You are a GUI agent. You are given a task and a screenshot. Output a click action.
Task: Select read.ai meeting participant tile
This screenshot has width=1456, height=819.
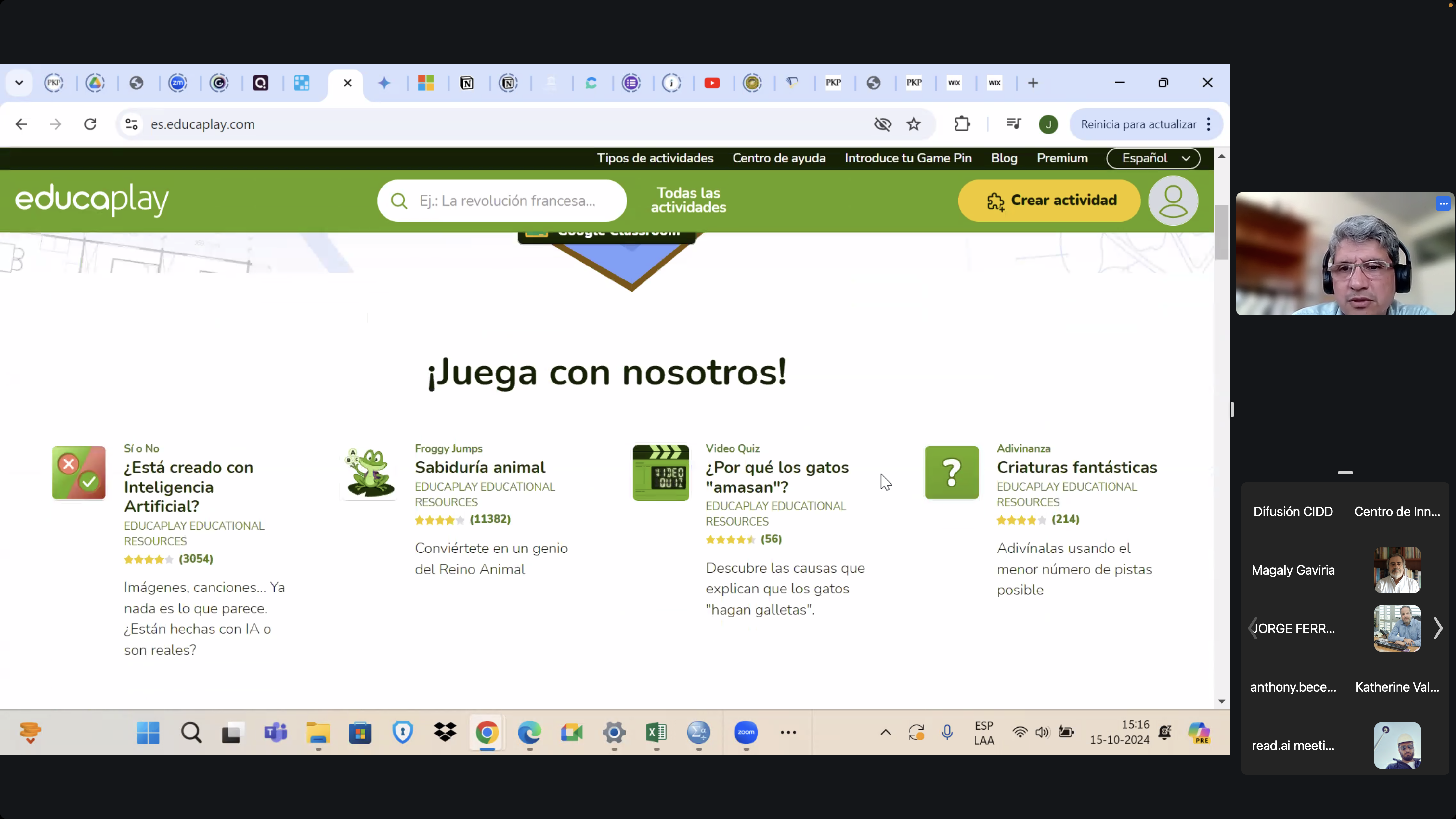(1293, 746)
